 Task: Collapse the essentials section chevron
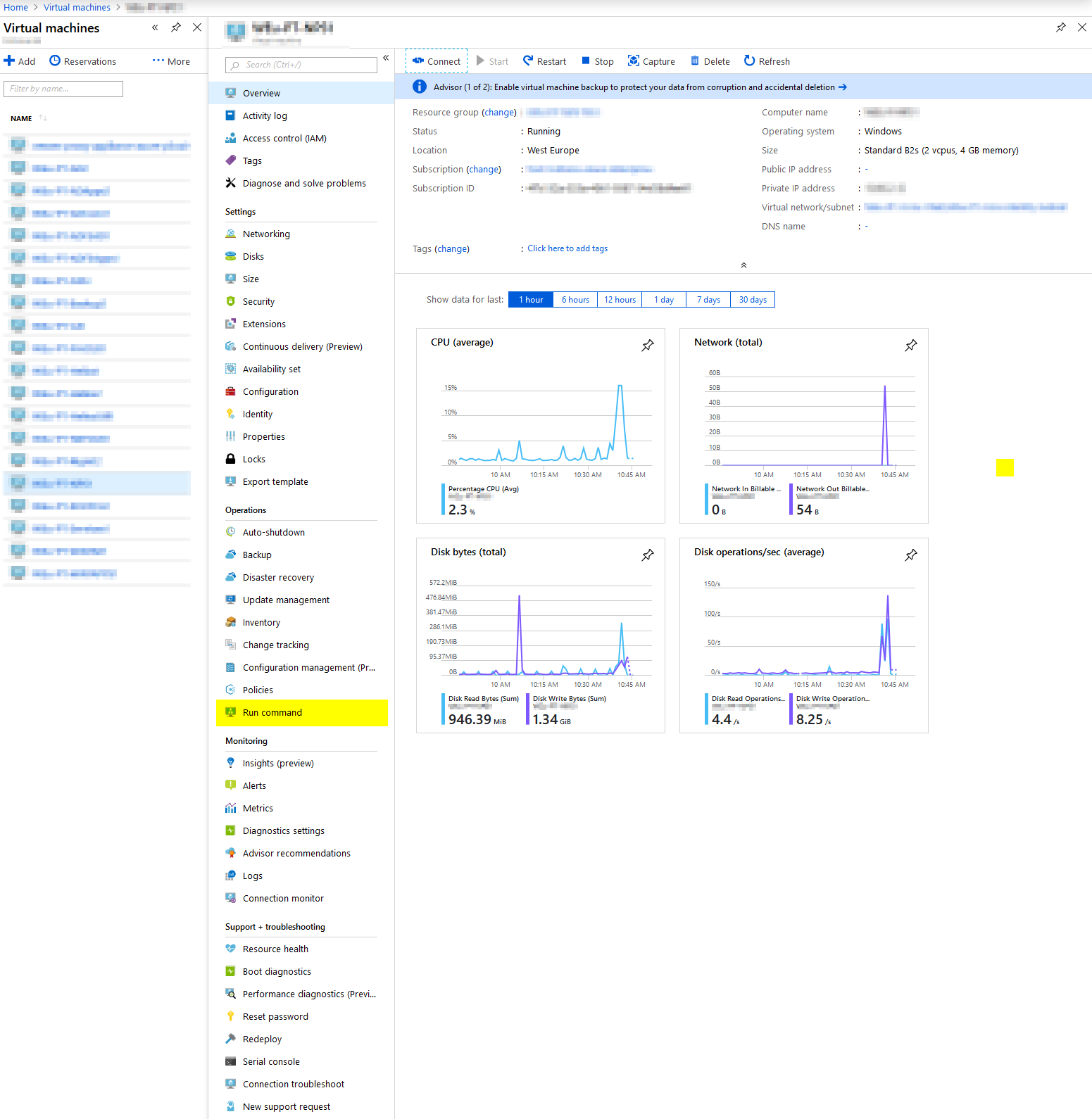(x=743, y=265)
